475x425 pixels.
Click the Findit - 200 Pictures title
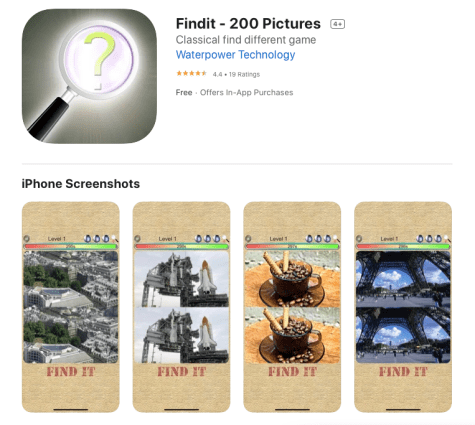pos(248,24)
